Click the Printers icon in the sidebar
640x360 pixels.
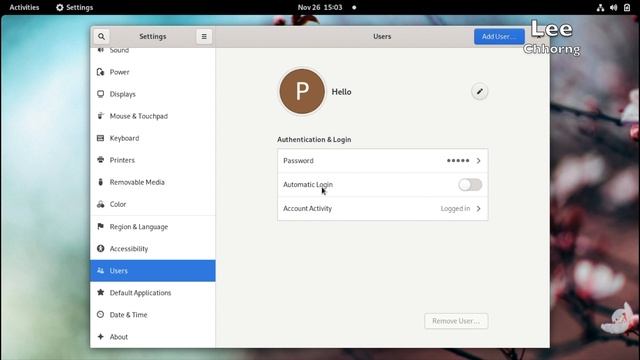pos(100,160)
